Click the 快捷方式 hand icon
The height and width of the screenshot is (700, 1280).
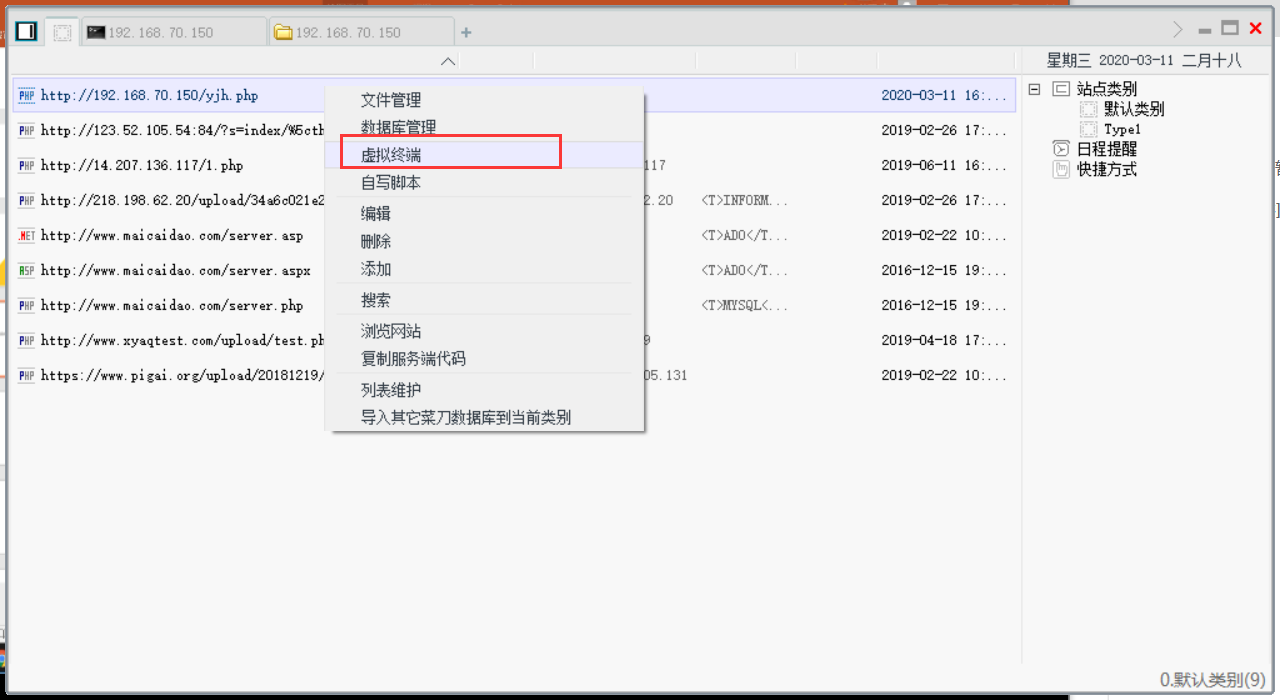pyautogui.click(x=1060, y=168)
